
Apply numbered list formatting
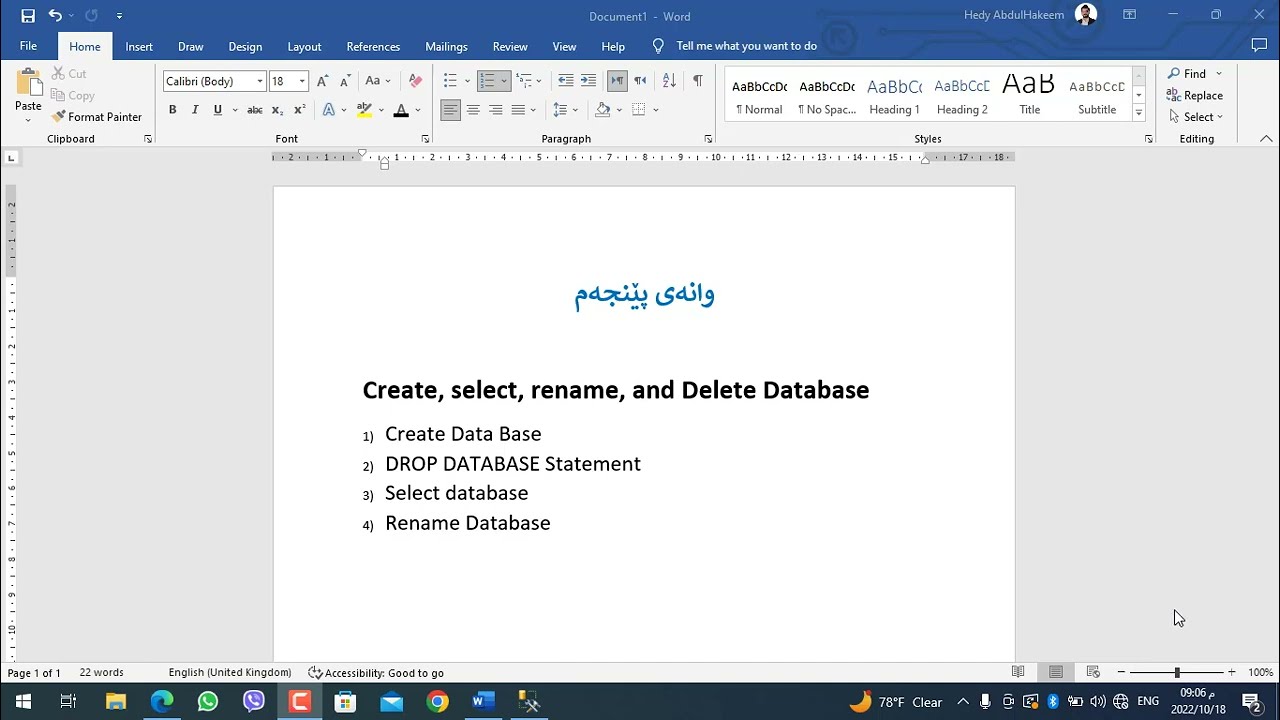[x=487, y=81]
